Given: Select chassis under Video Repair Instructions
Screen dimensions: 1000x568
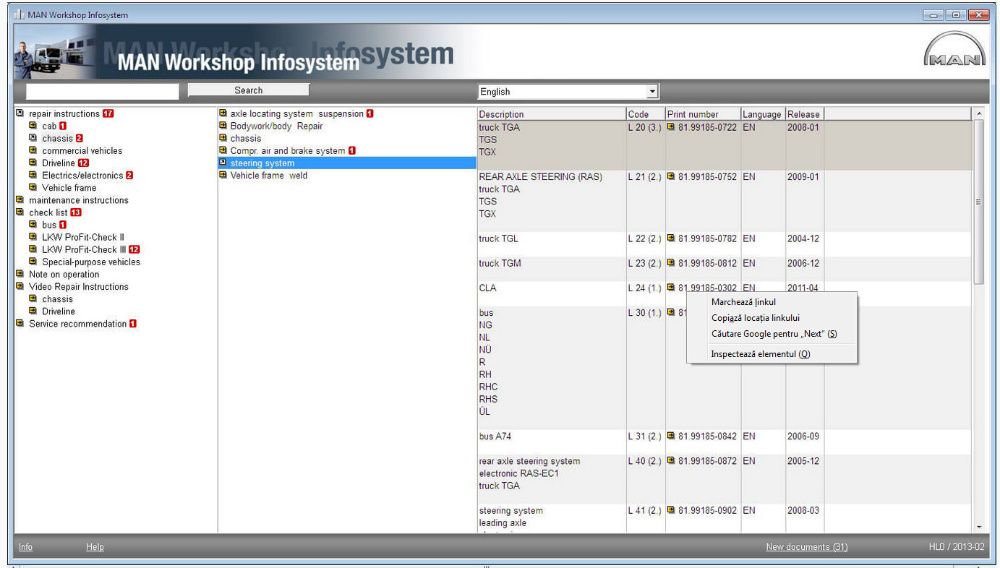Looking at the screenshot, I should pos(57,299).
